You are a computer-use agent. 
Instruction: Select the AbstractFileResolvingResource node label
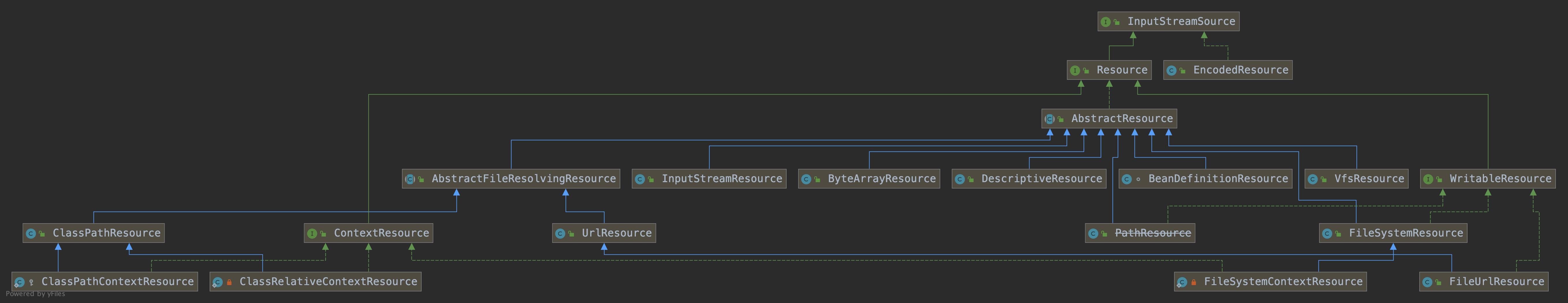tap(524, 179)
